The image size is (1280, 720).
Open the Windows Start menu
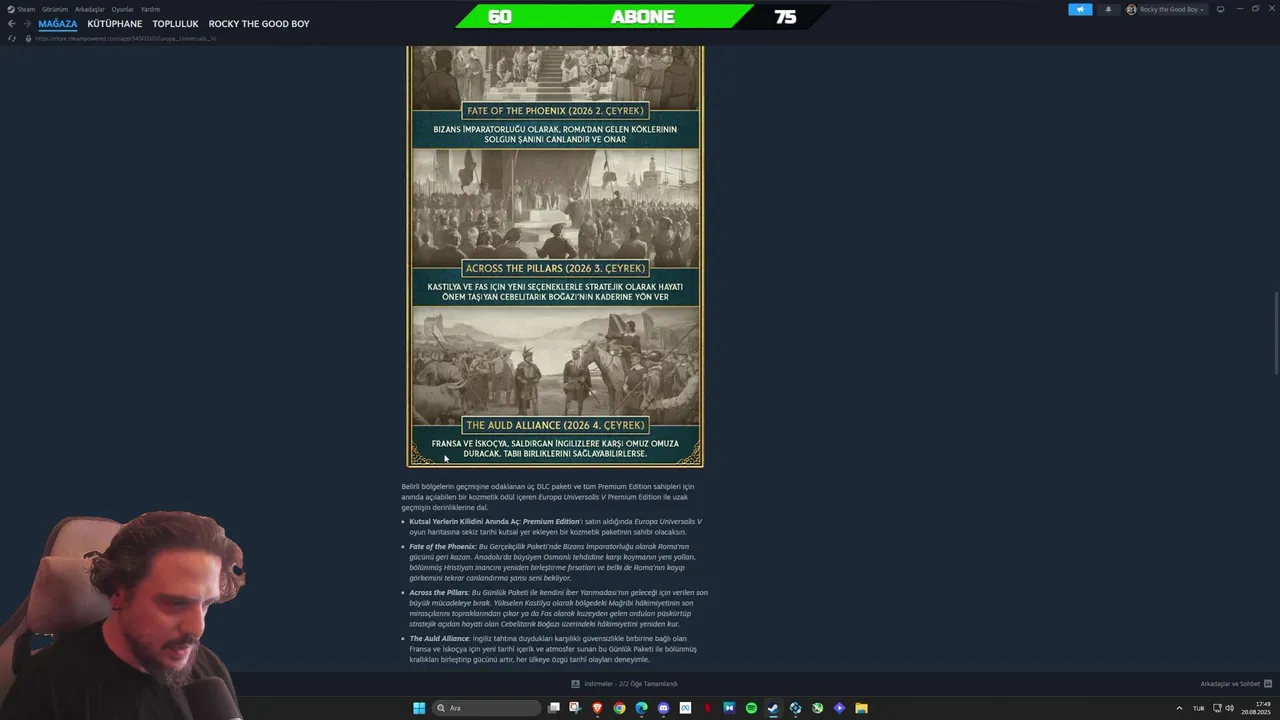tap(419, 708)
